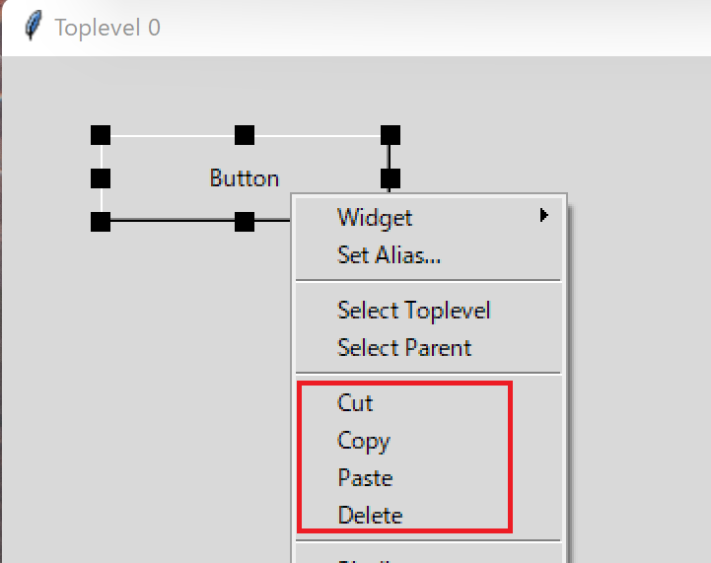Select Copy from the context menu
Image resolution: width=711 pixels, height=563 pixels.
(429, 440)
